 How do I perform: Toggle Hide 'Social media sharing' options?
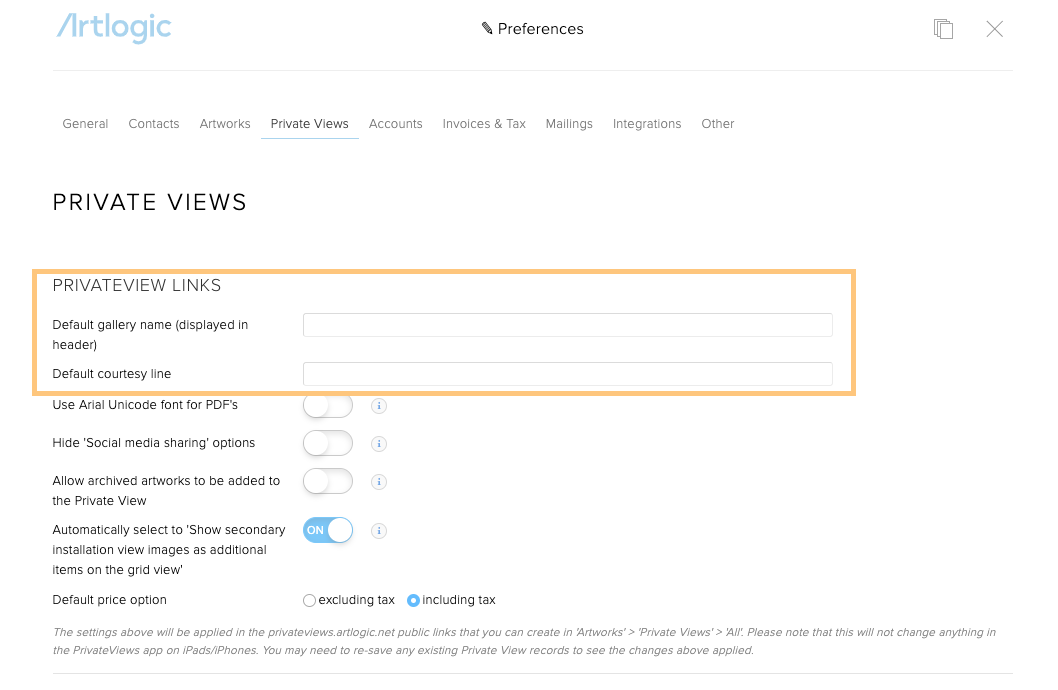(328, 443)
